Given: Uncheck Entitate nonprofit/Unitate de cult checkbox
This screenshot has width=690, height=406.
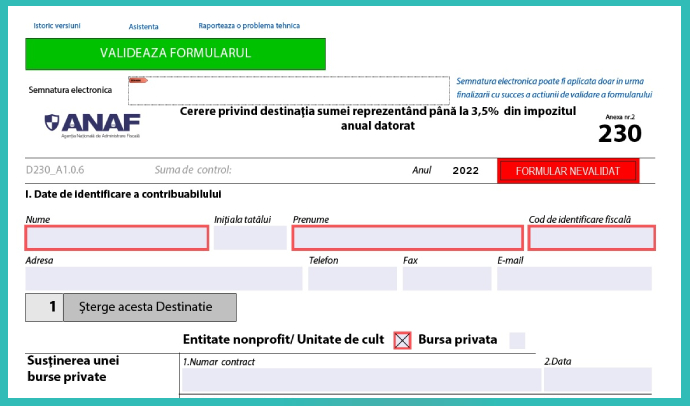Looking at the screenshot, I should [x=402, y=340].
